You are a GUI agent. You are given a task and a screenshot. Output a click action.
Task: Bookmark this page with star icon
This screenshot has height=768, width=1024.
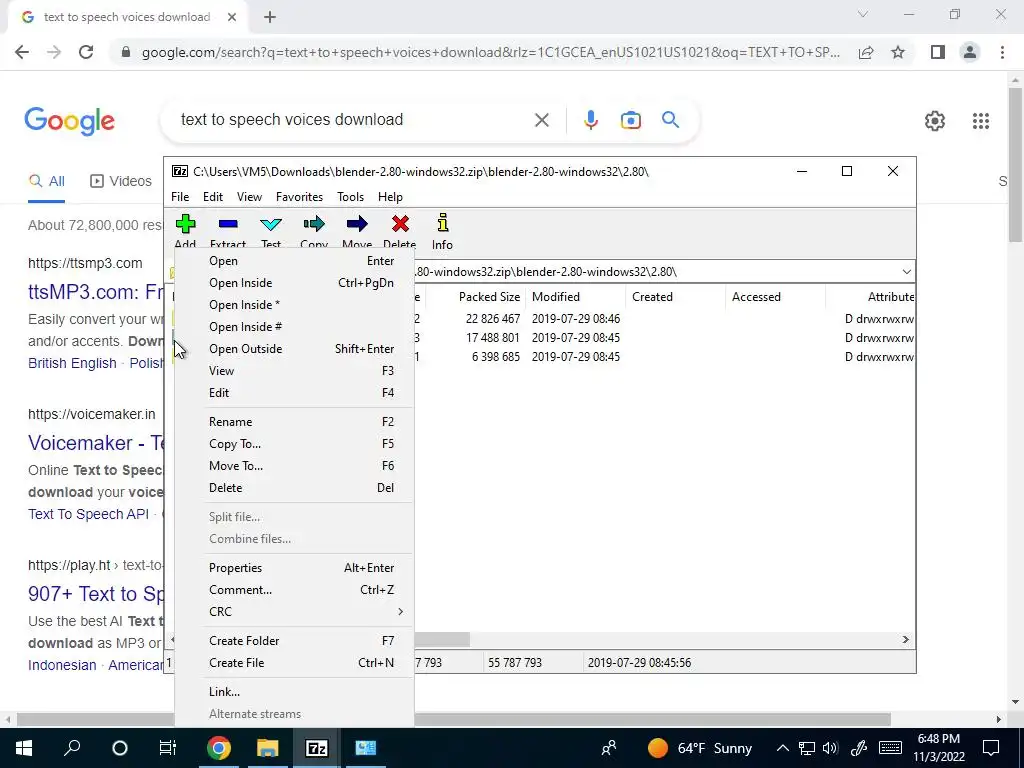coord(898,52)
